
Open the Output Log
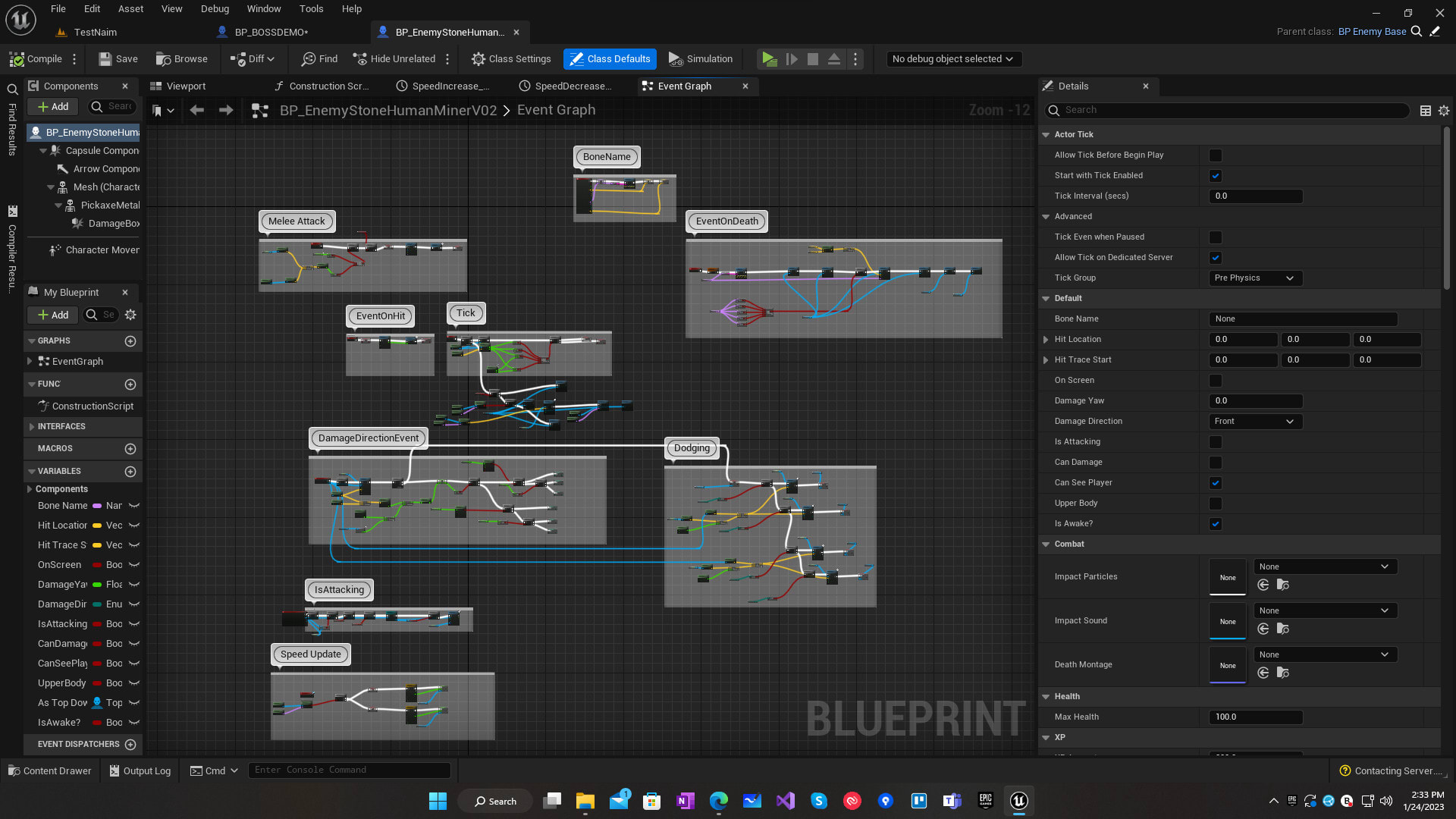(140, 770)
